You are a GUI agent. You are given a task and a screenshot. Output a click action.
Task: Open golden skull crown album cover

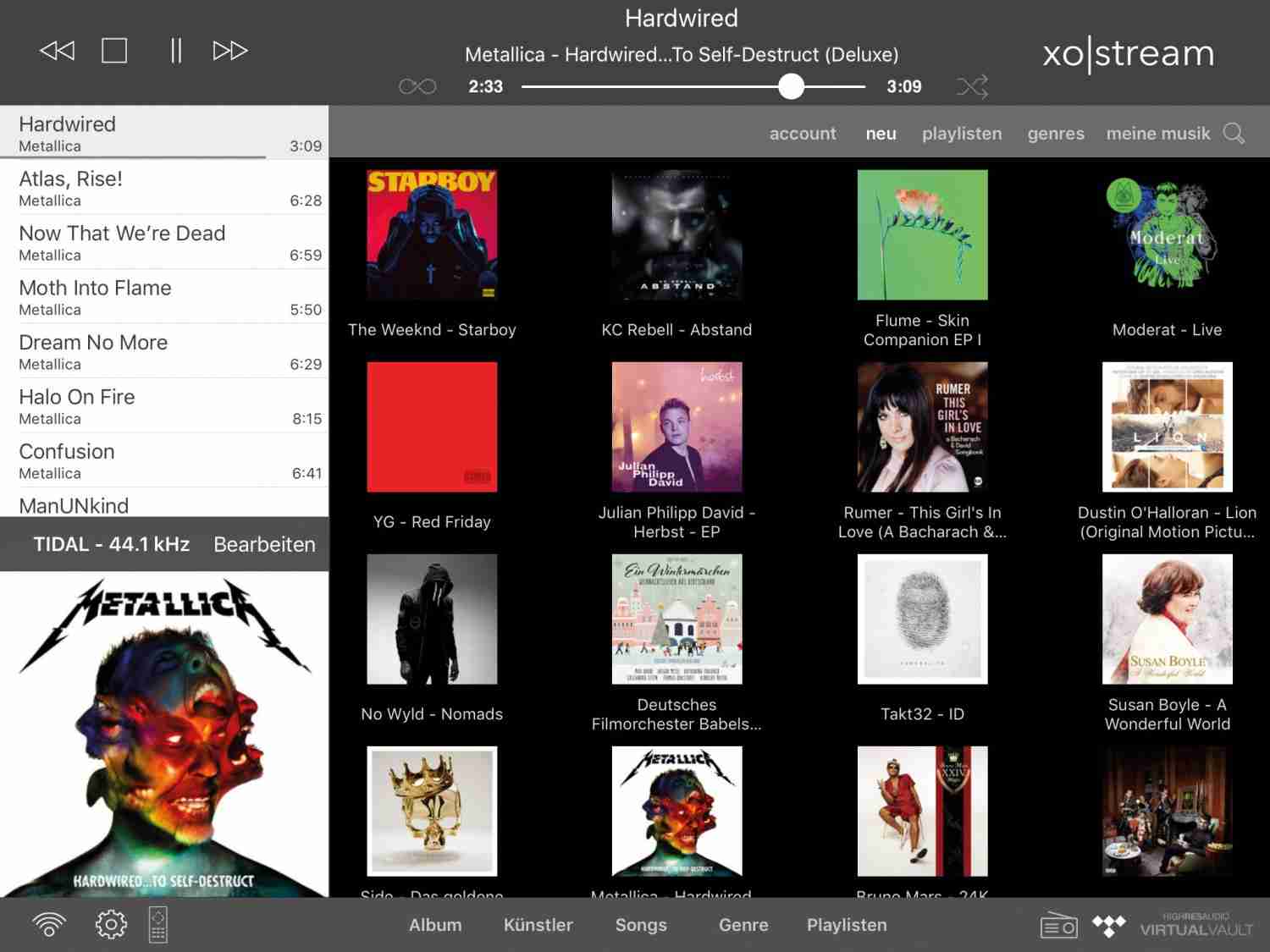pyautogui.click(x=432, y=811)
